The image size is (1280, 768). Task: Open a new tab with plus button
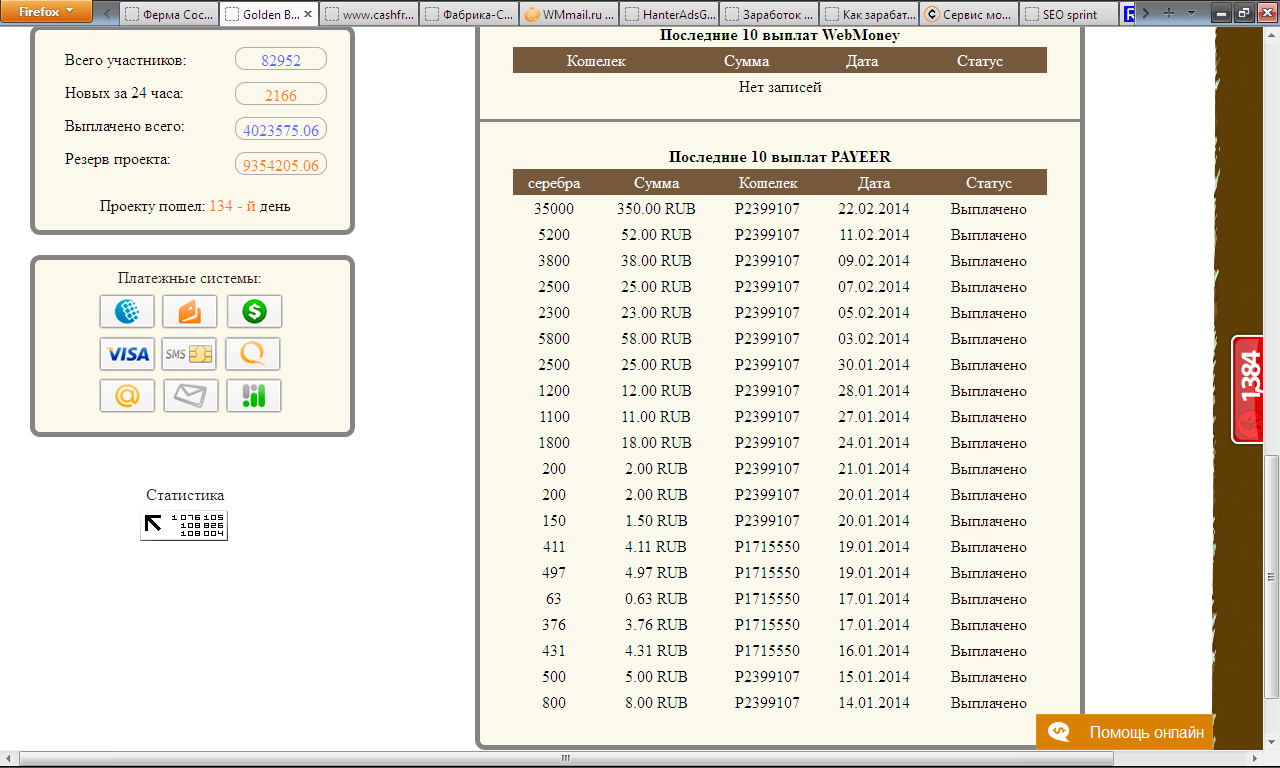1168,14
